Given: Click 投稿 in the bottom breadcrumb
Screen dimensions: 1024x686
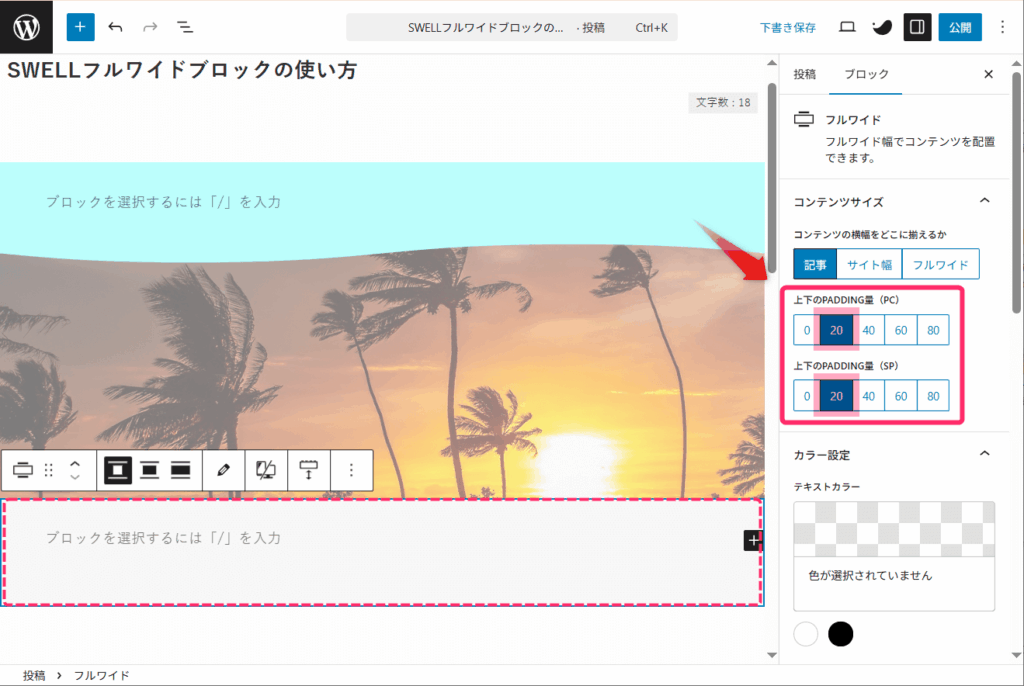Looking at the screenshot, I should 34,676.
